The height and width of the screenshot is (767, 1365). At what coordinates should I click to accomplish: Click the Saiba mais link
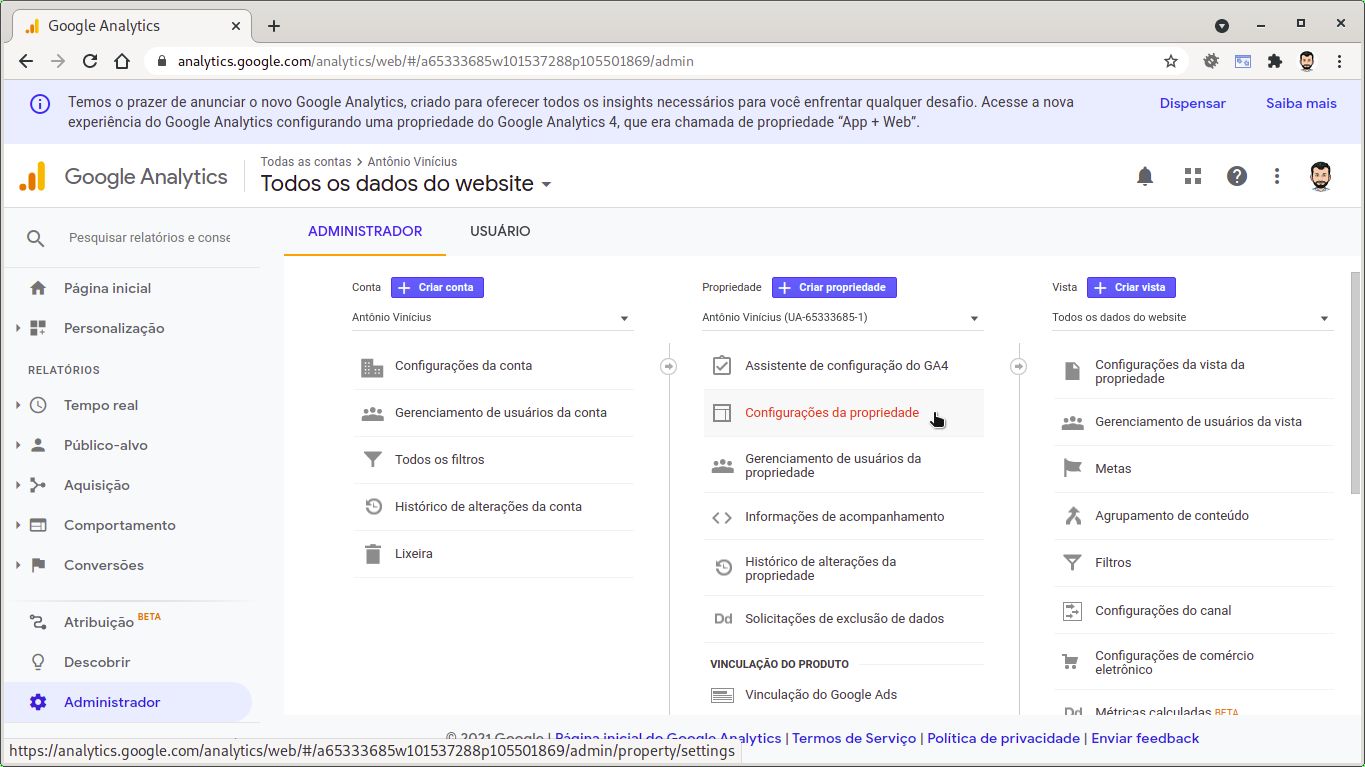coord(1301,103)
